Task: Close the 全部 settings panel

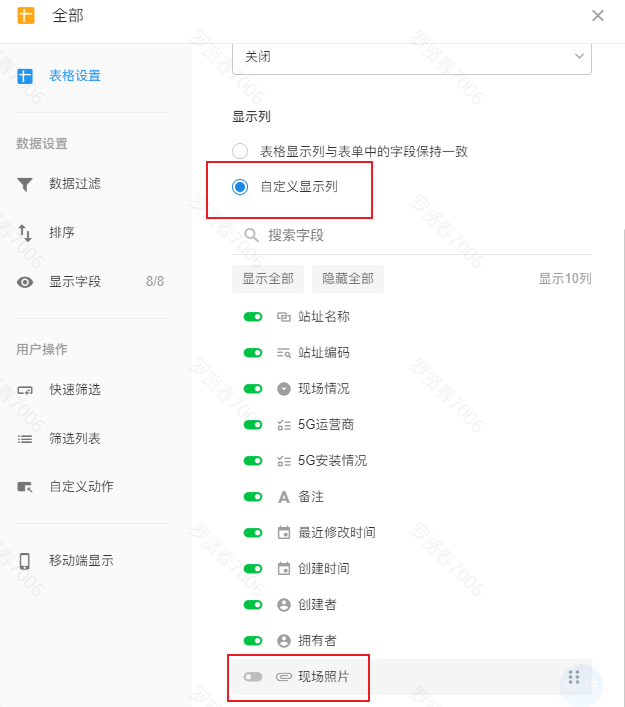Action: point(598,16)
